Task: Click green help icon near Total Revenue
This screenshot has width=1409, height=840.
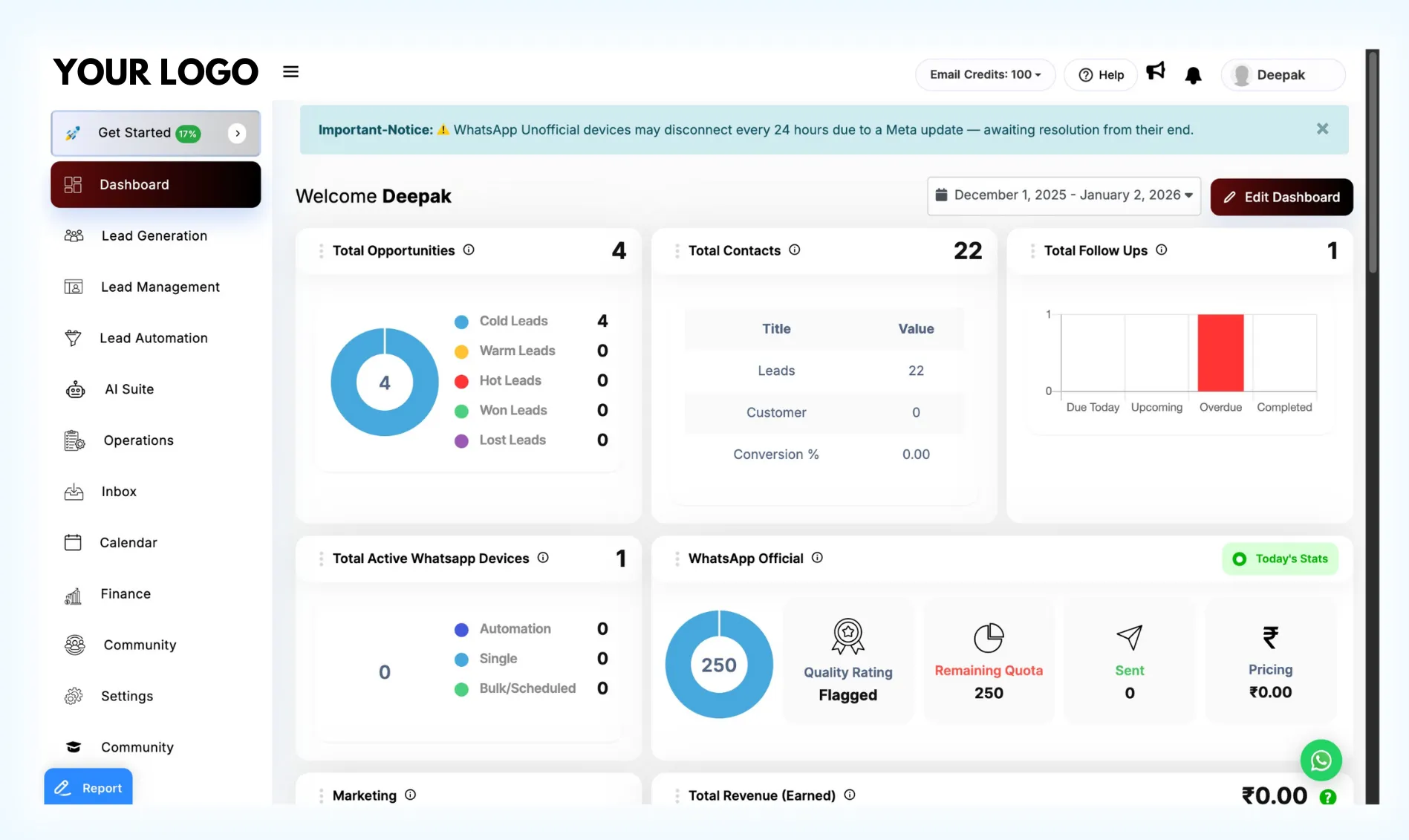Action: point(1327,797)
